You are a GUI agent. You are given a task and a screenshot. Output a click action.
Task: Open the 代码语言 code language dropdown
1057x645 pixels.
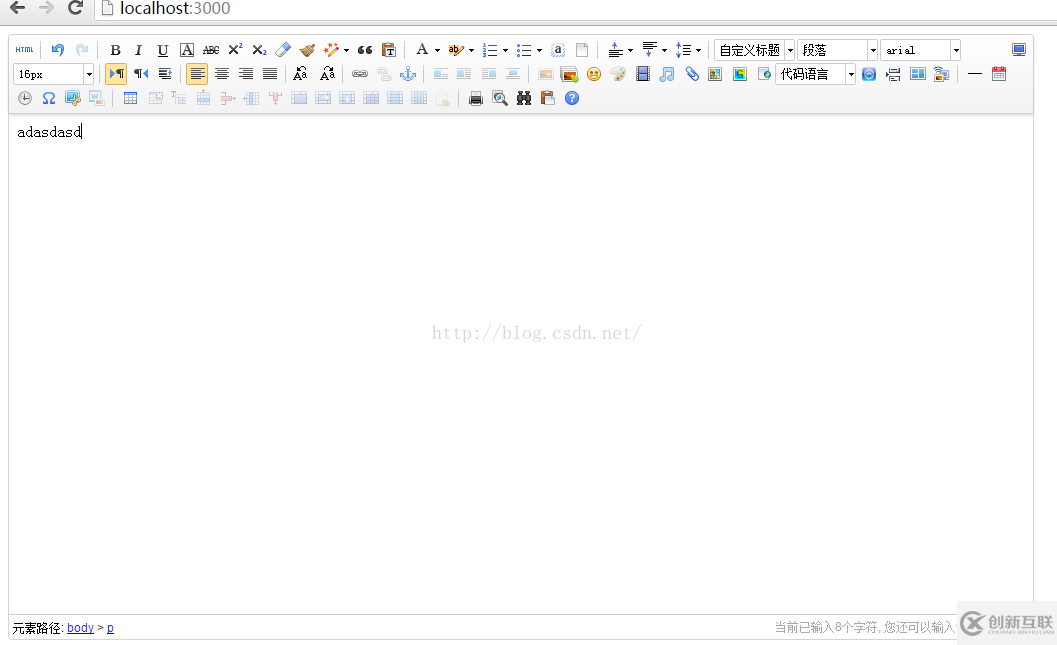tap(816, 74)
